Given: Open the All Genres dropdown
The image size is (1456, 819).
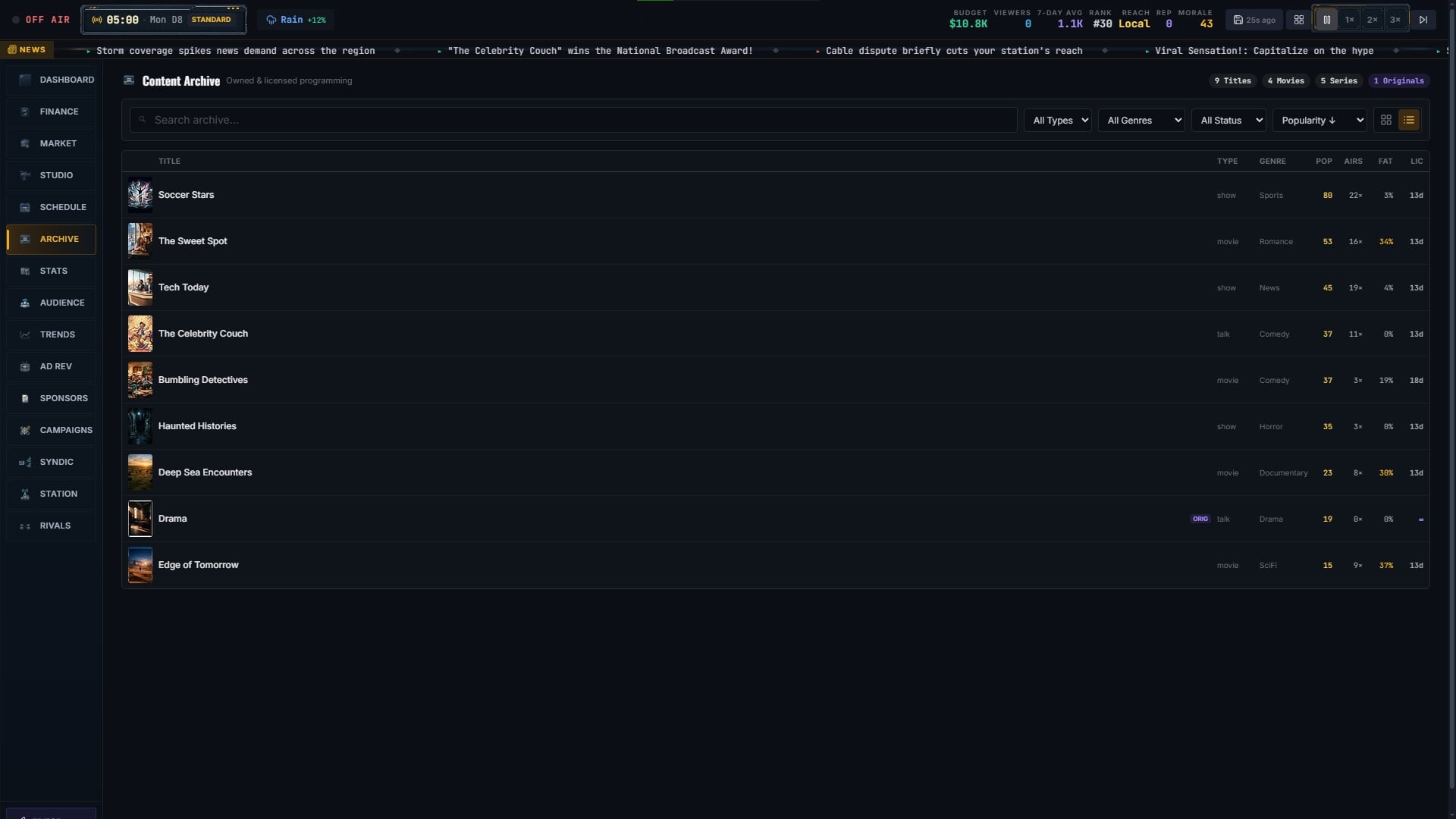Looking at the screenshot, I should click(1141, 120).
